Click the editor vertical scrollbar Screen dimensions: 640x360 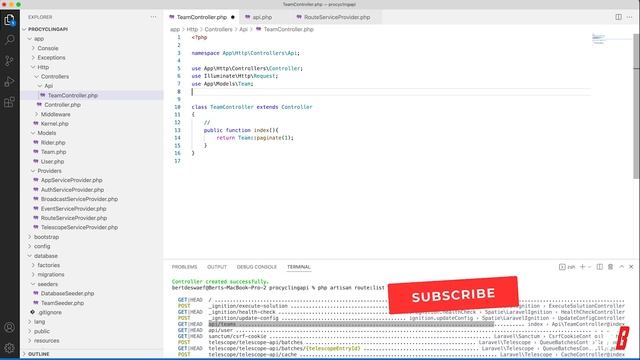click(636, 106)
